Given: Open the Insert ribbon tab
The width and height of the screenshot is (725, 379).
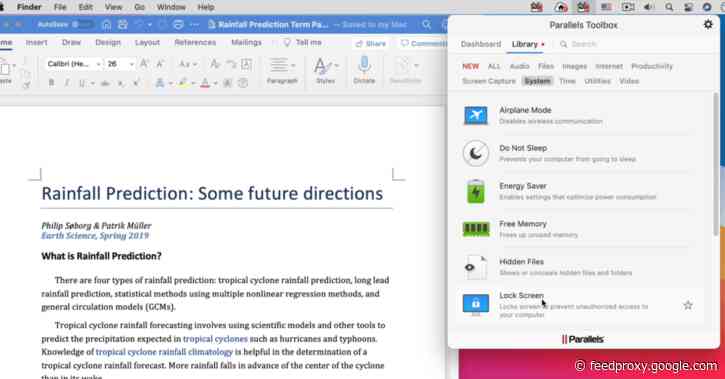Looking at the screenshot, I should tap(37, 42).
